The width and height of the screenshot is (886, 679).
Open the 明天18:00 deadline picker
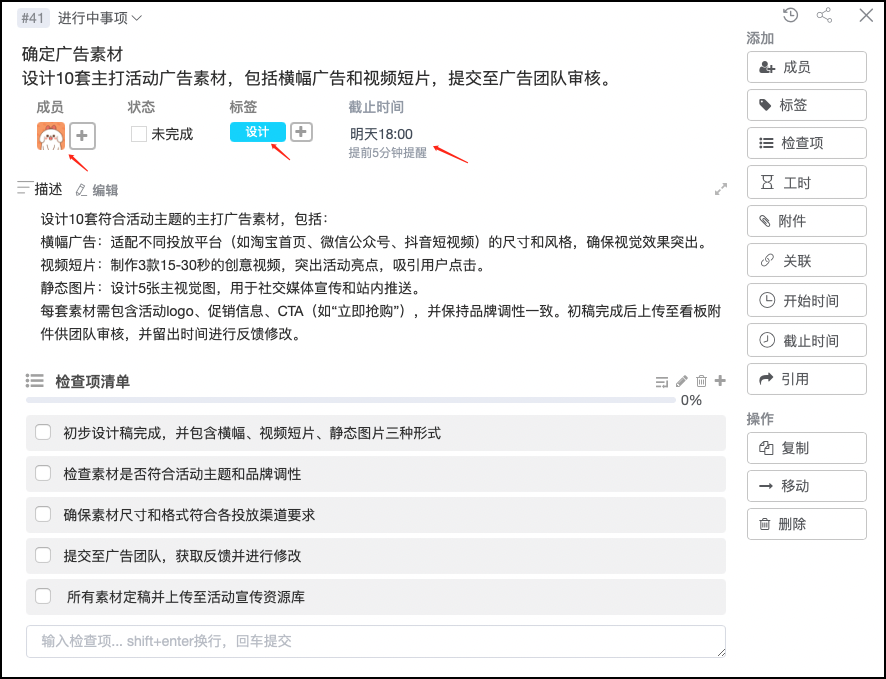click(x=381, y=134)
